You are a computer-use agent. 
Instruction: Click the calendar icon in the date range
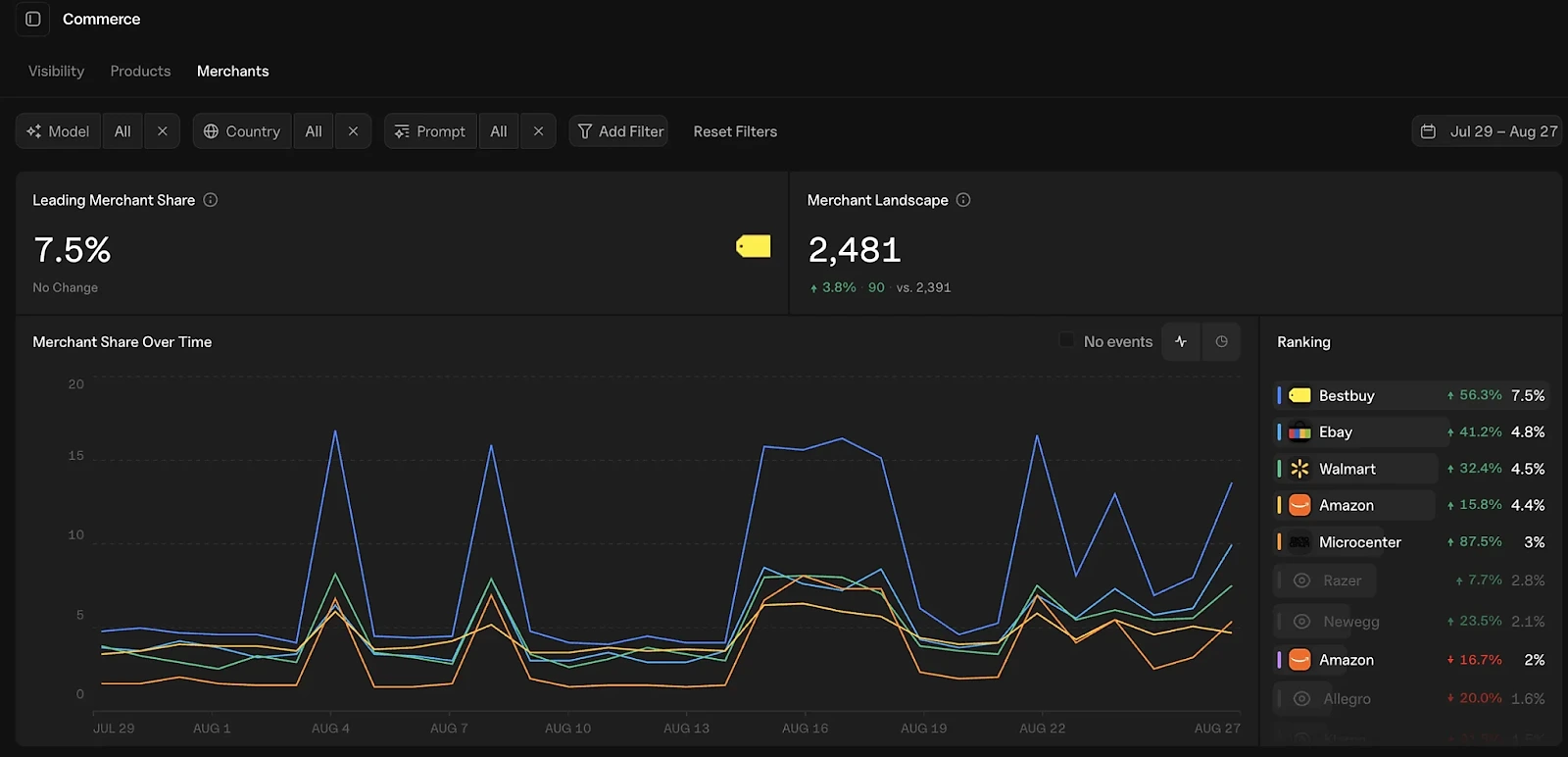[x=1429, y=131]
